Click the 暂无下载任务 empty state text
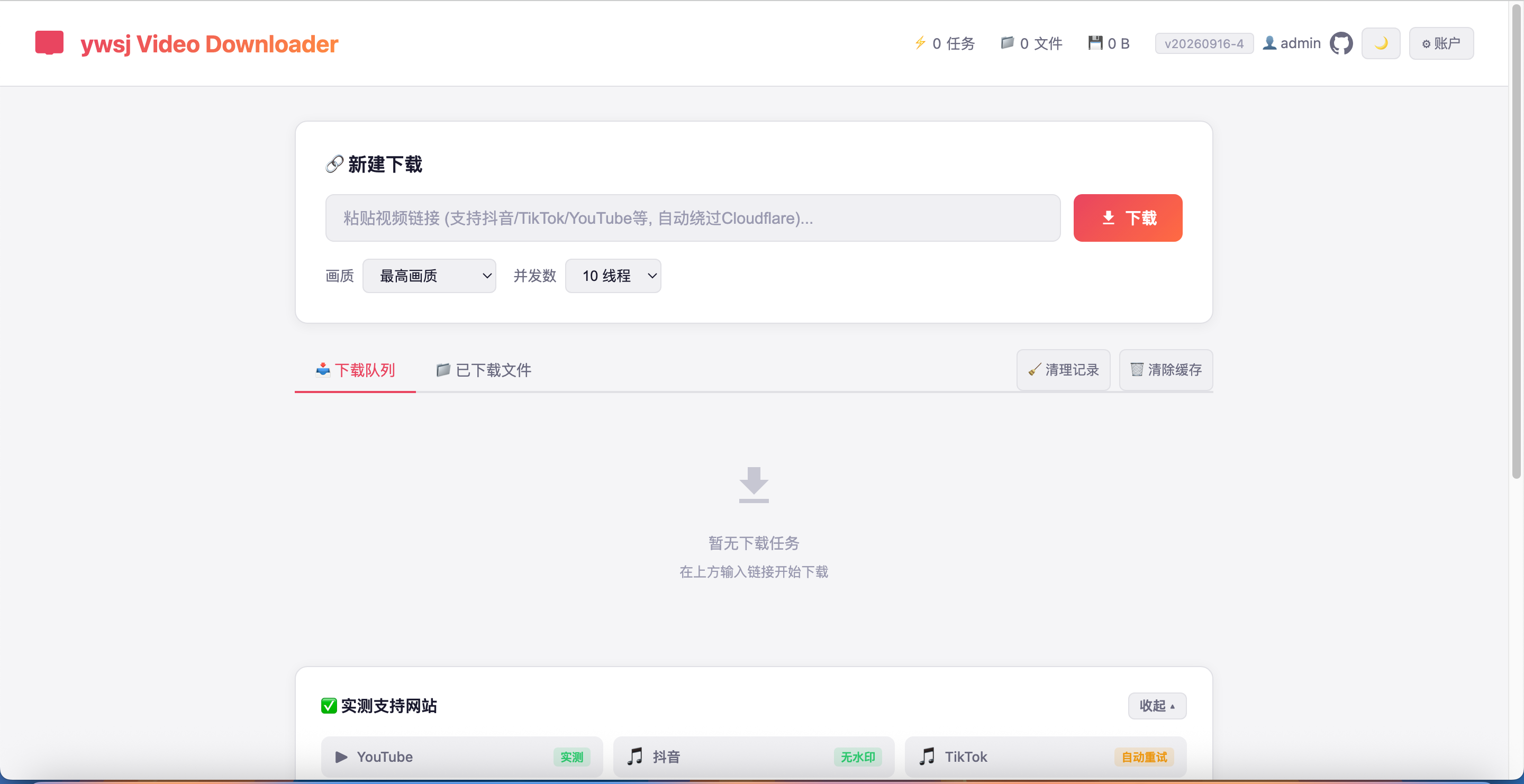The height and width of the screenshot is (784, 1524). [754, 543]
